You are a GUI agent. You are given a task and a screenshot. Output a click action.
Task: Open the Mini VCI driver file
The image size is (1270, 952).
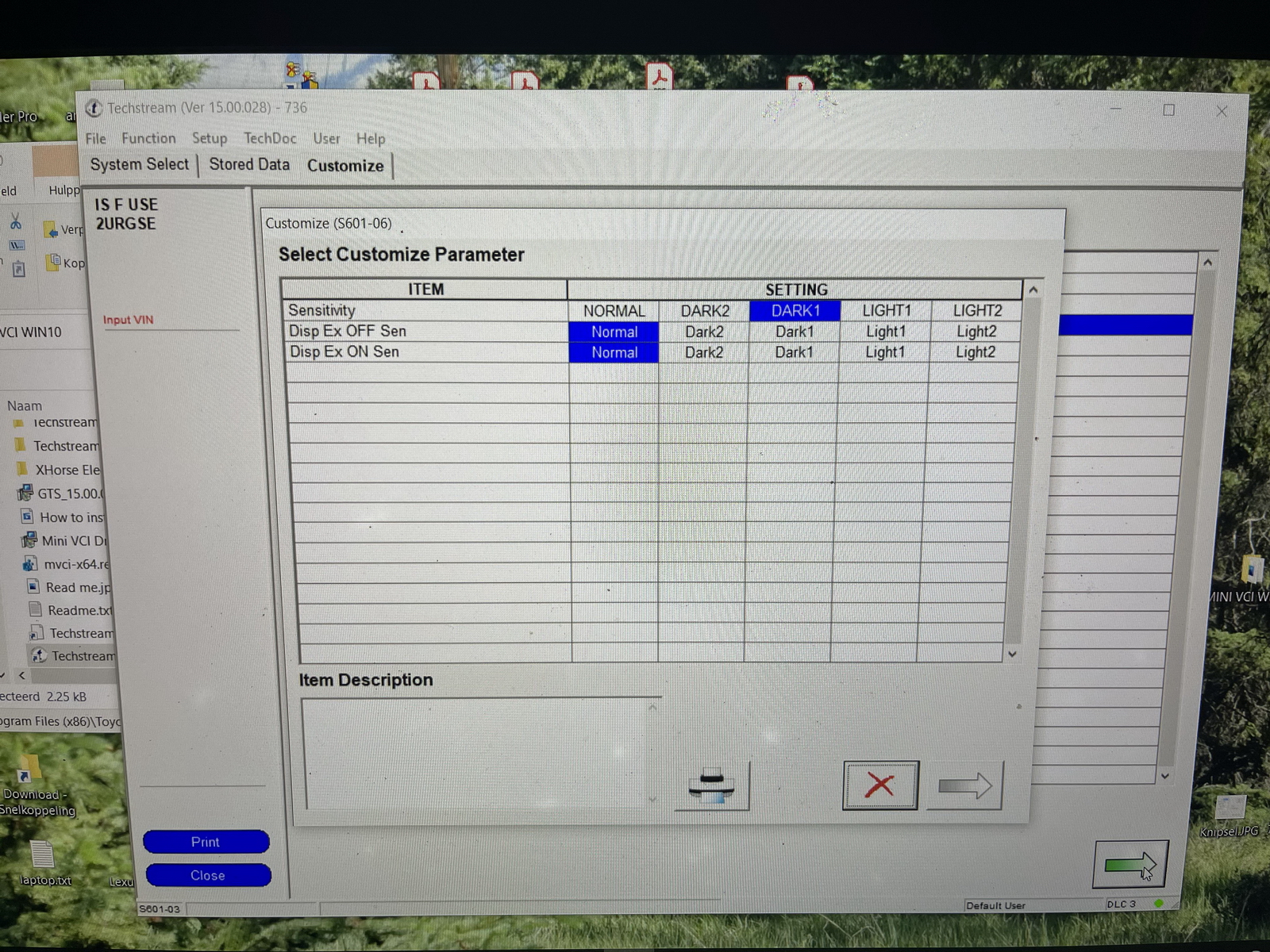click(x=71, y=540)
